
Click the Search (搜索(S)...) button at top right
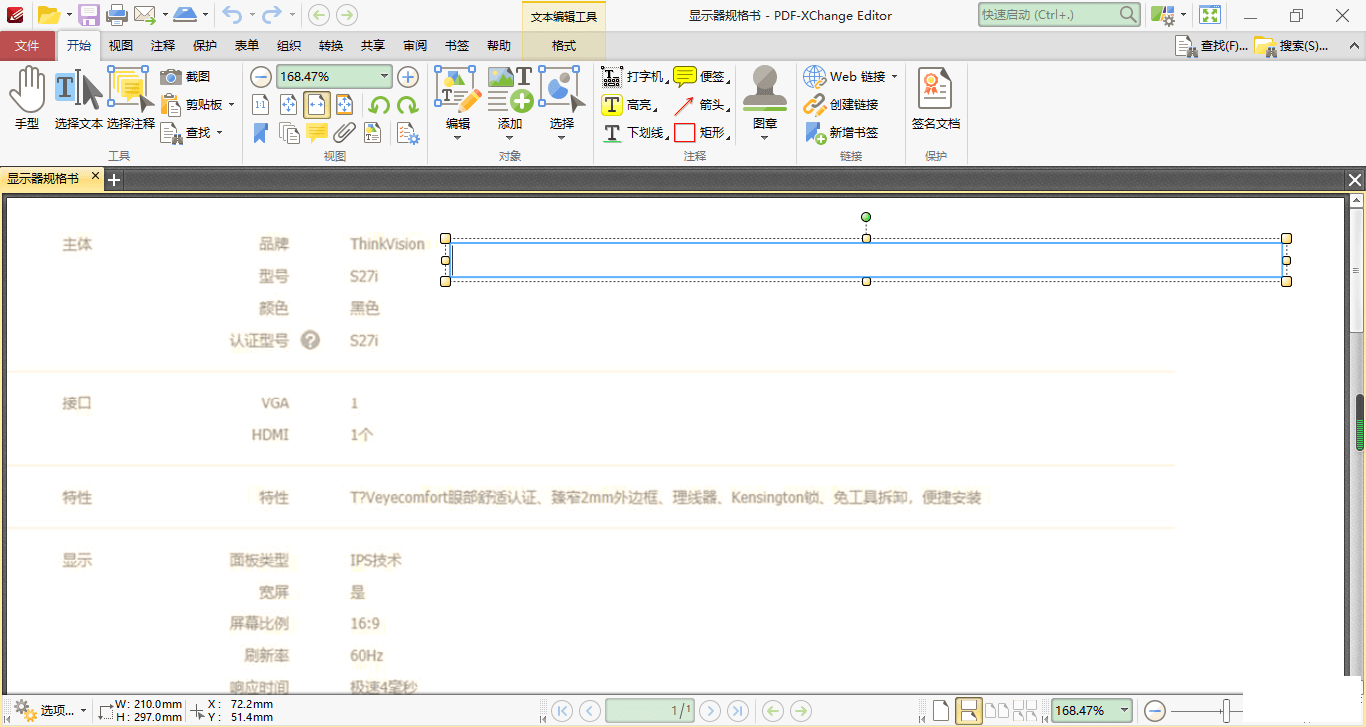tap(1291, 46)
